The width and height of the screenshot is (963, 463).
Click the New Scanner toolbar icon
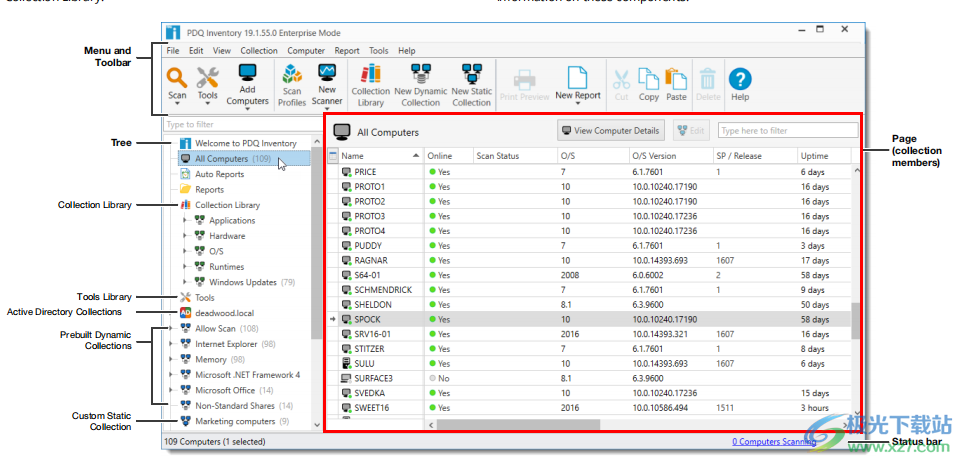[327, 73]
